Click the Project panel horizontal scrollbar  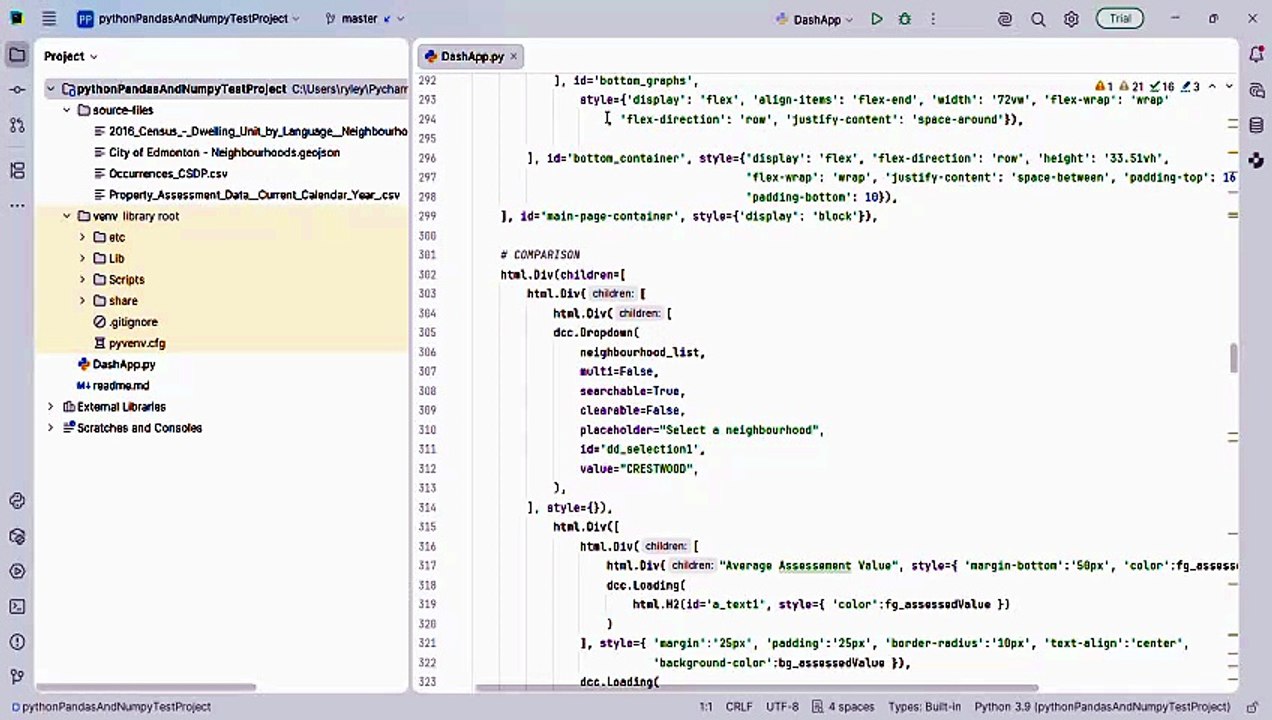147,687
